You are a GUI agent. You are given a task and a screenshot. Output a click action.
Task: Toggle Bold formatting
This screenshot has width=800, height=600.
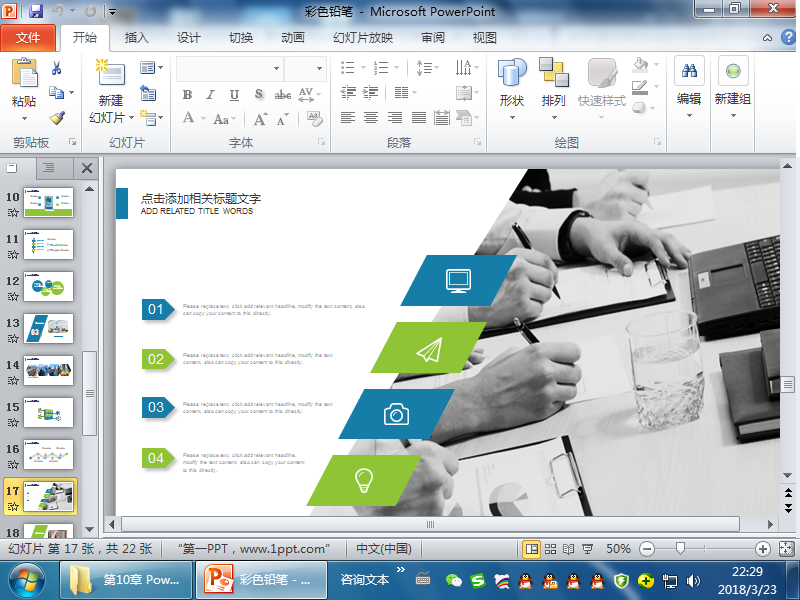pyautogui.click(x=187, y=95)
